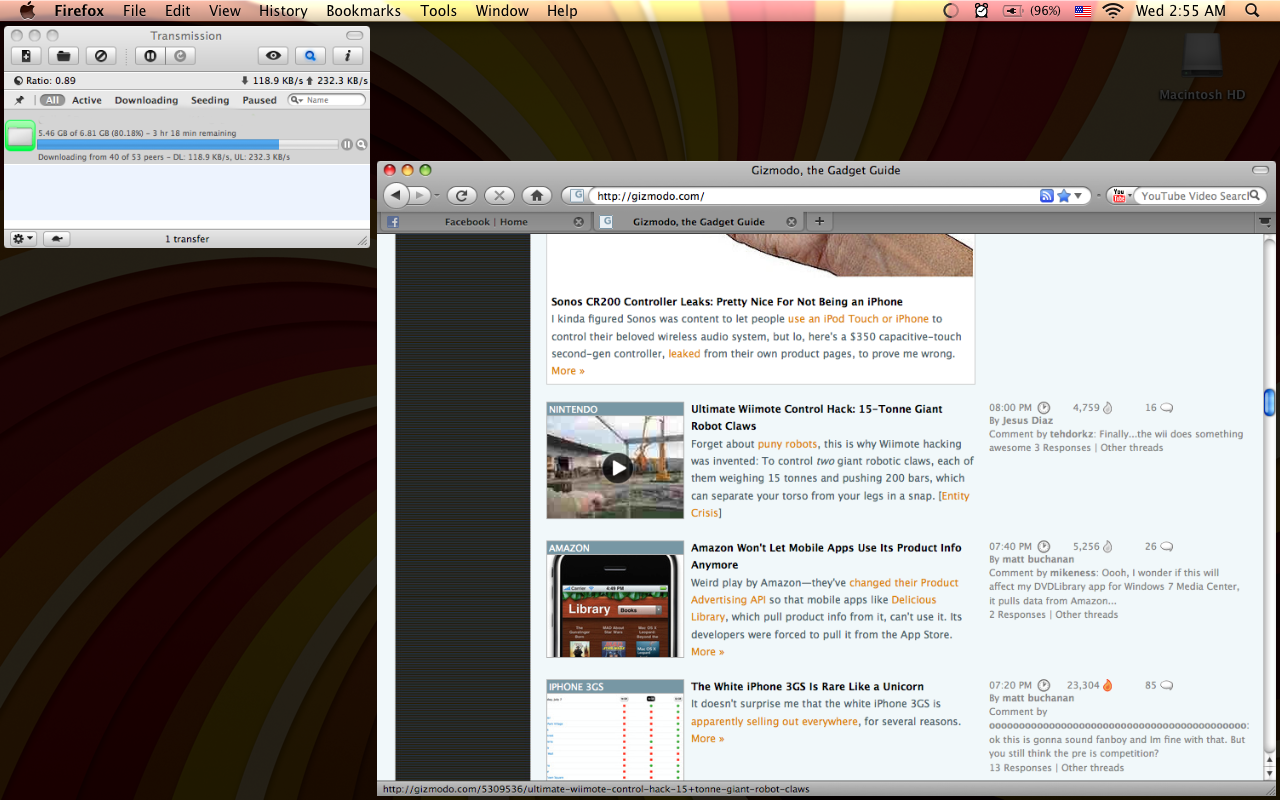Click the NINTENDO category label
Screen dimensions: 1280x800
pos(573,409)
